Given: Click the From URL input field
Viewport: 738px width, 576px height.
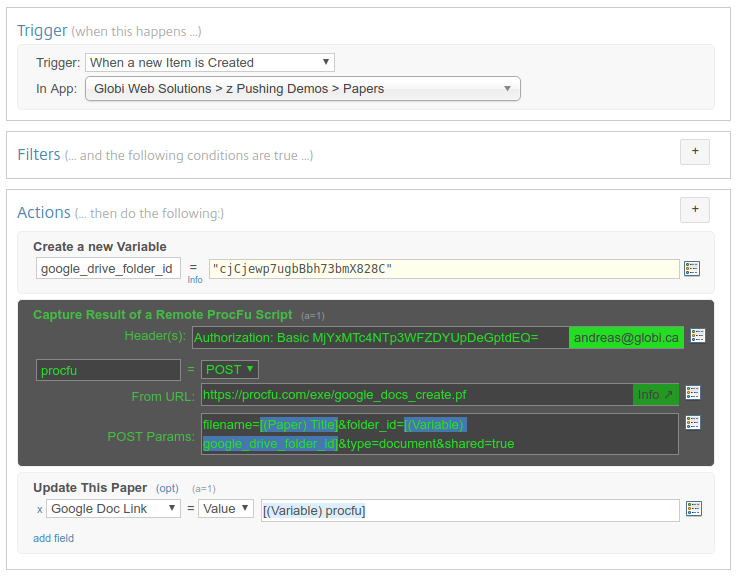Looking at the screenshot, I should click(417, 394).
